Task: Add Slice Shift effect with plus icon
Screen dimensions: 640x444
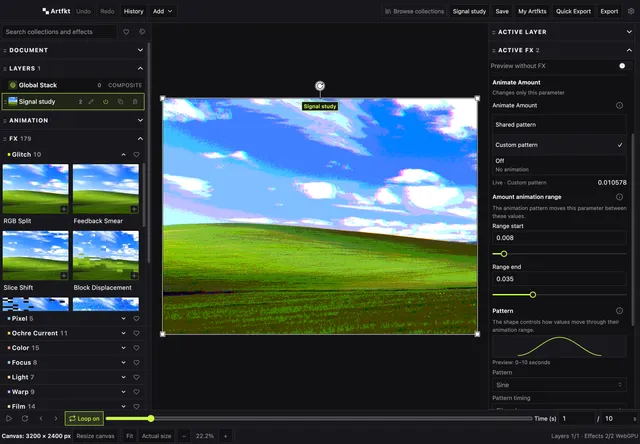Action: [x=64, y=276]
